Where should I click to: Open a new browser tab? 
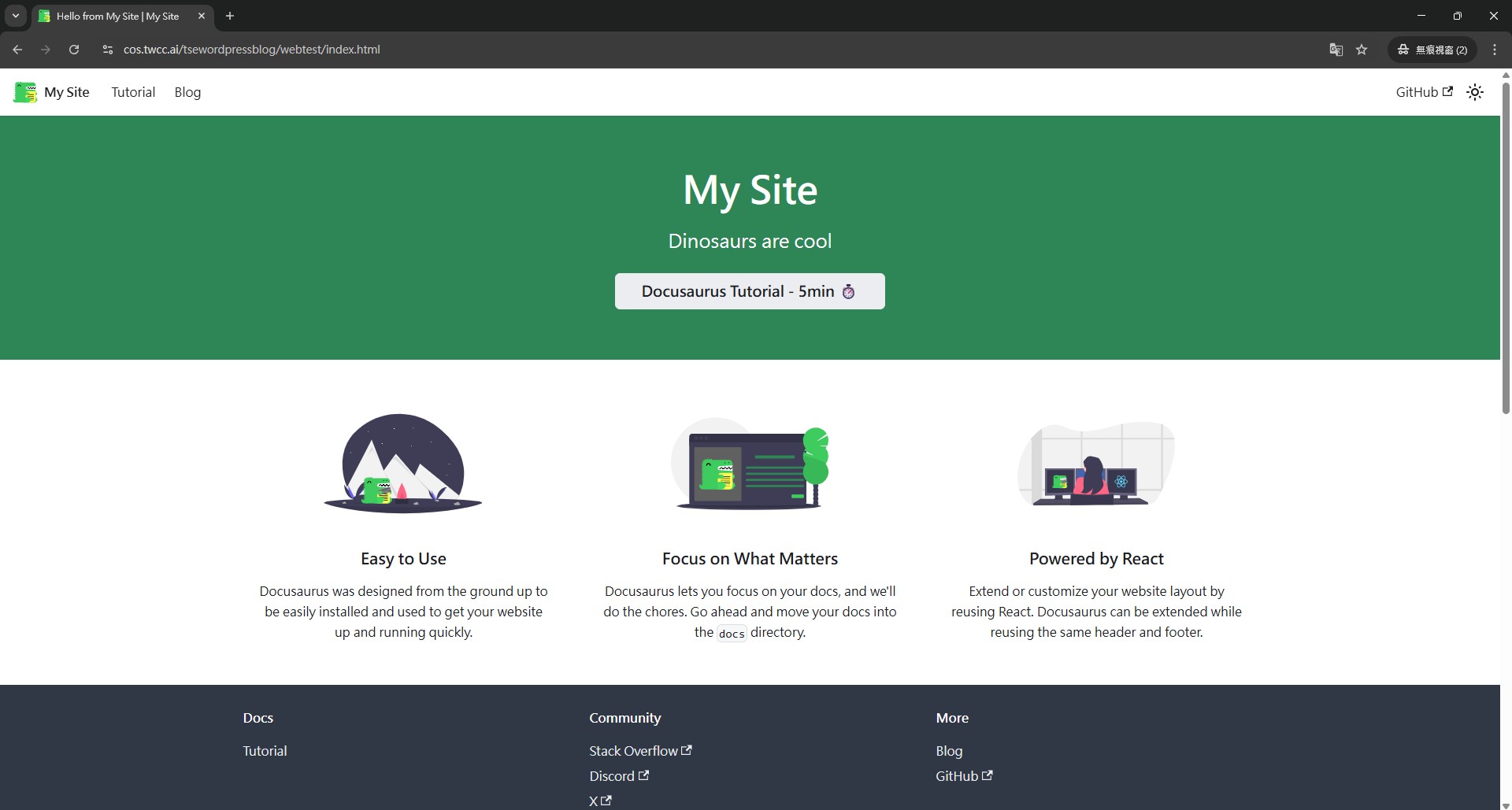(229, 16)
